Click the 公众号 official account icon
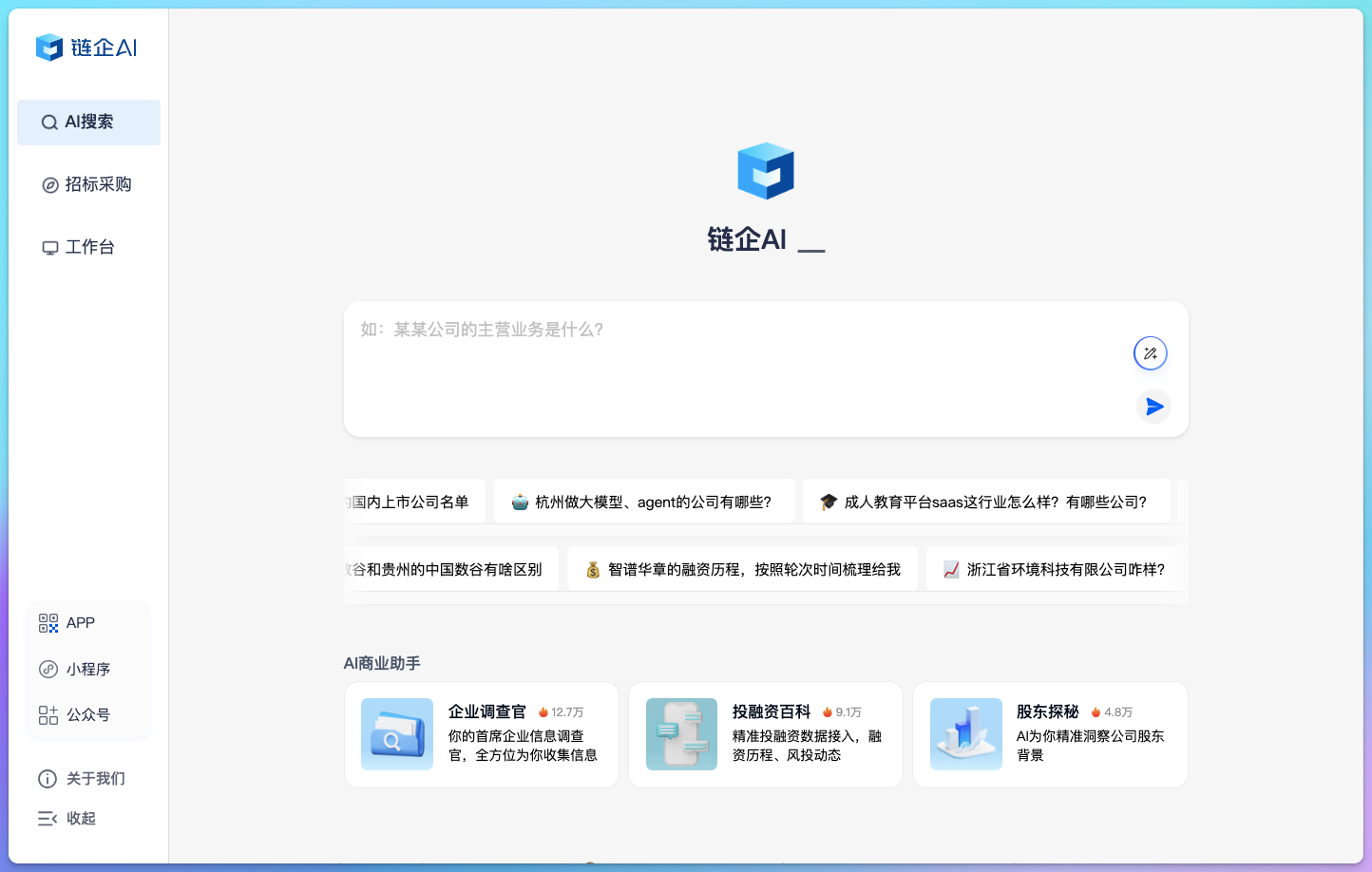 [x=48, y=714]
